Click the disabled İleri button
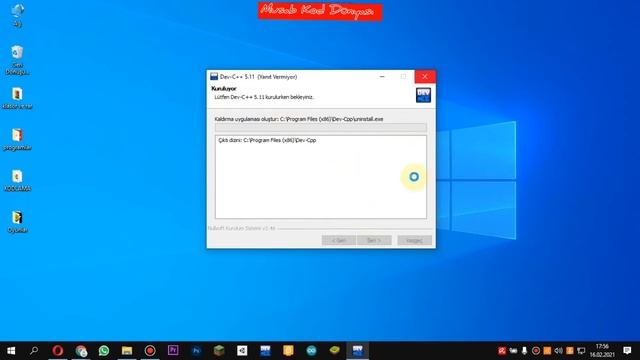 (x=374, y=240)
